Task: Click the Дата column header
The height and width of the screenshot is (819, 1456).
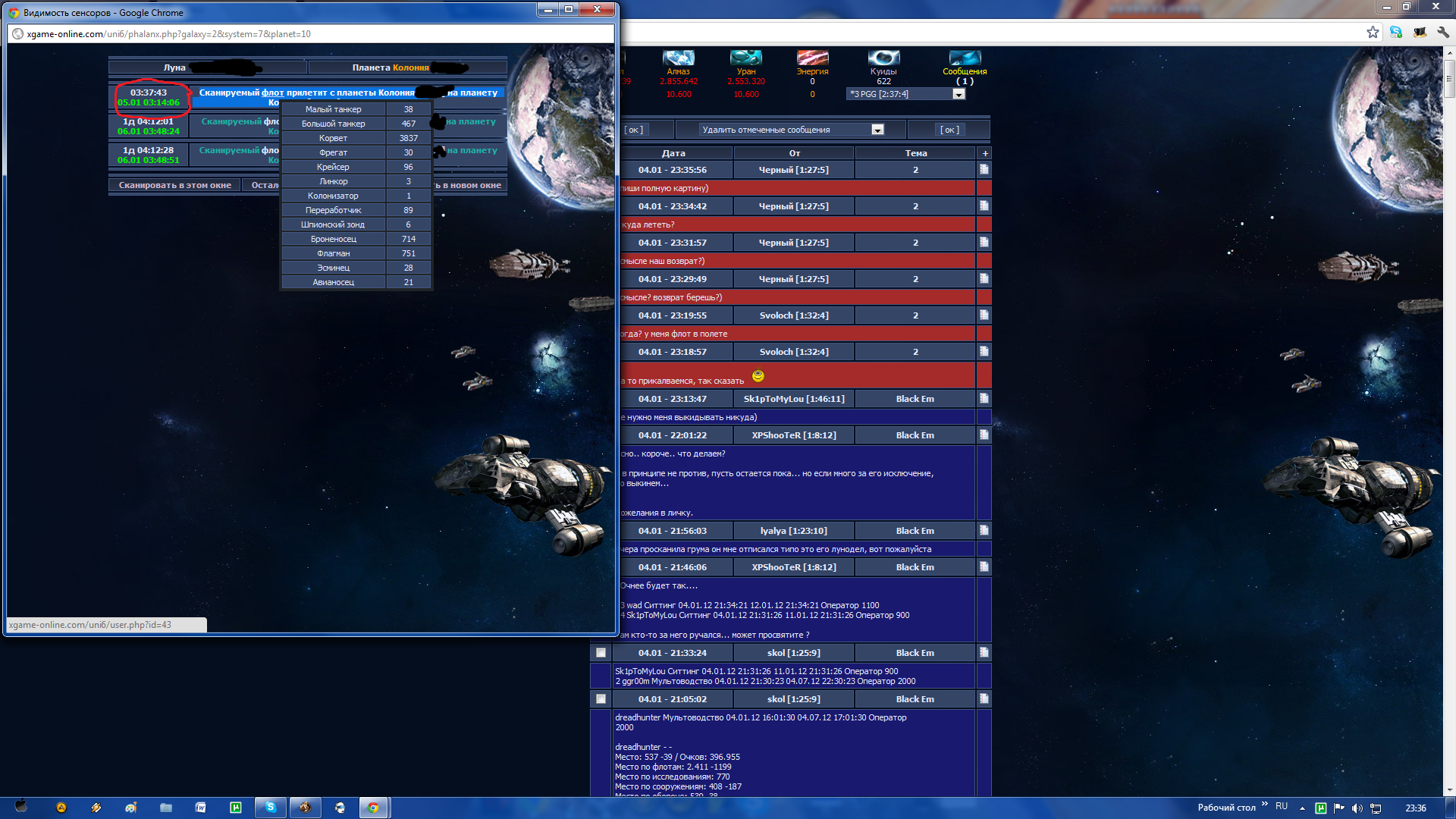Action: pos(673,153)
